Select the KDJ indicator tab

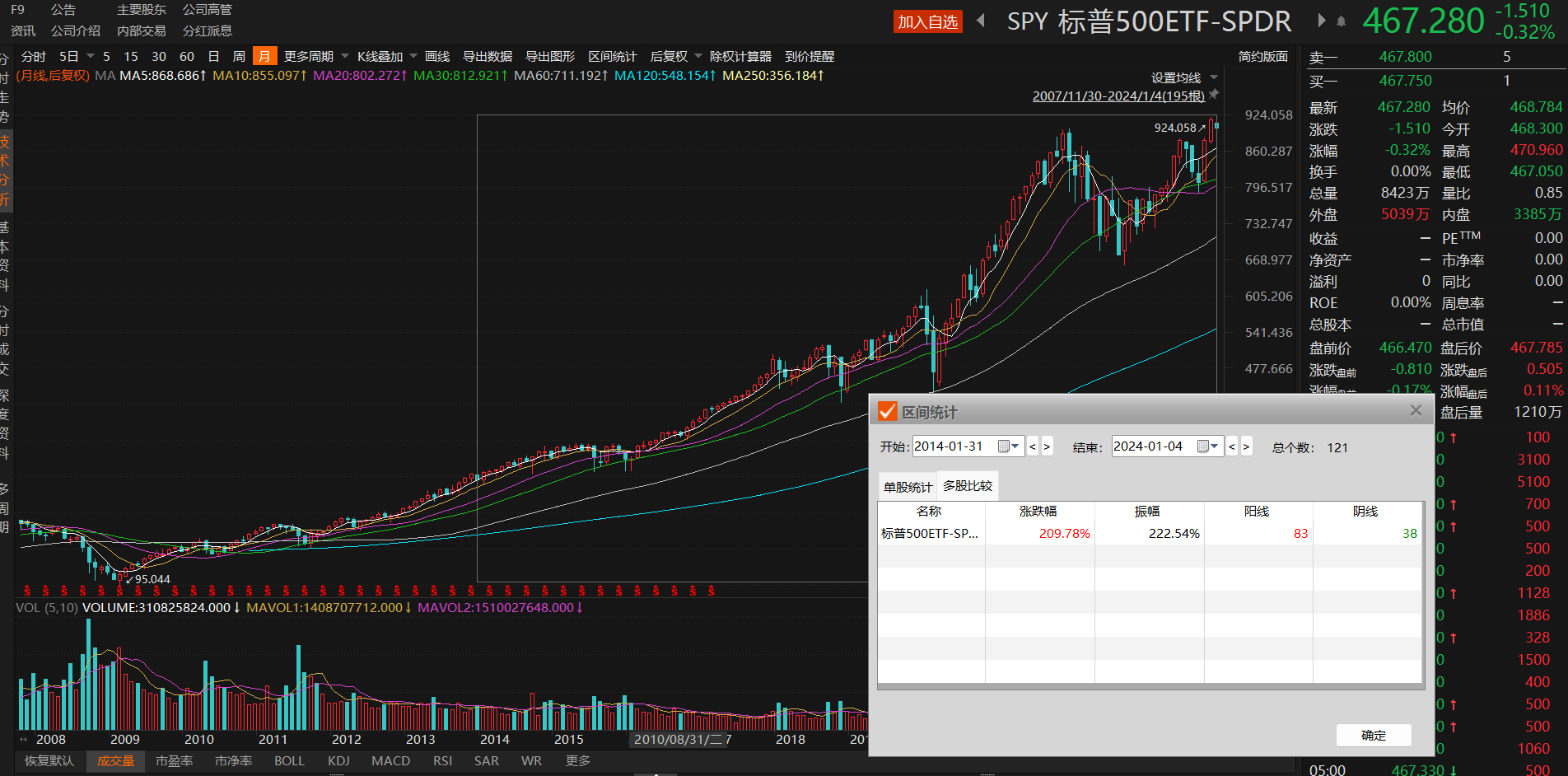(x=338, y=760)
